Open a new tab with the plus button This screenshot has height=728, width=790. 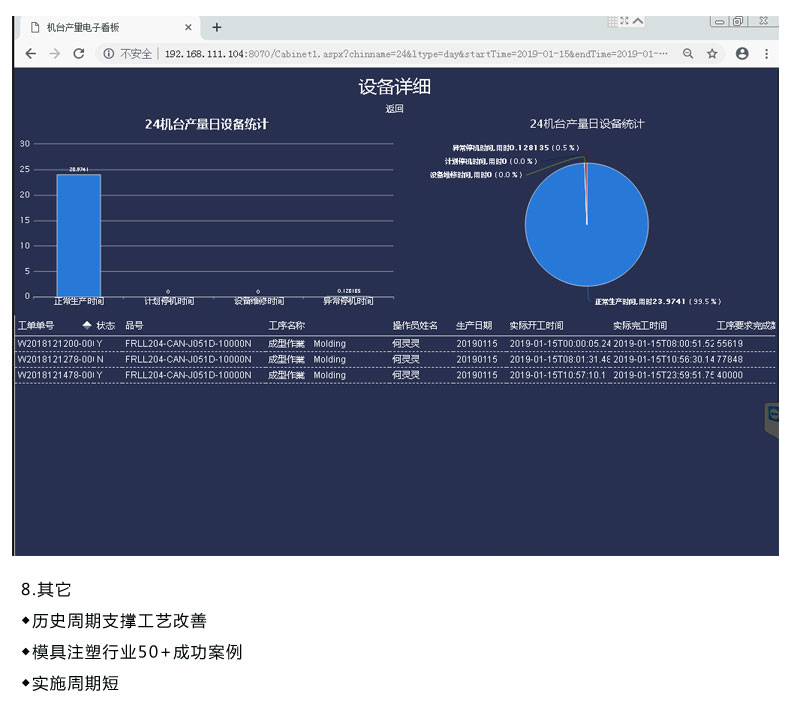click(217, 27)
